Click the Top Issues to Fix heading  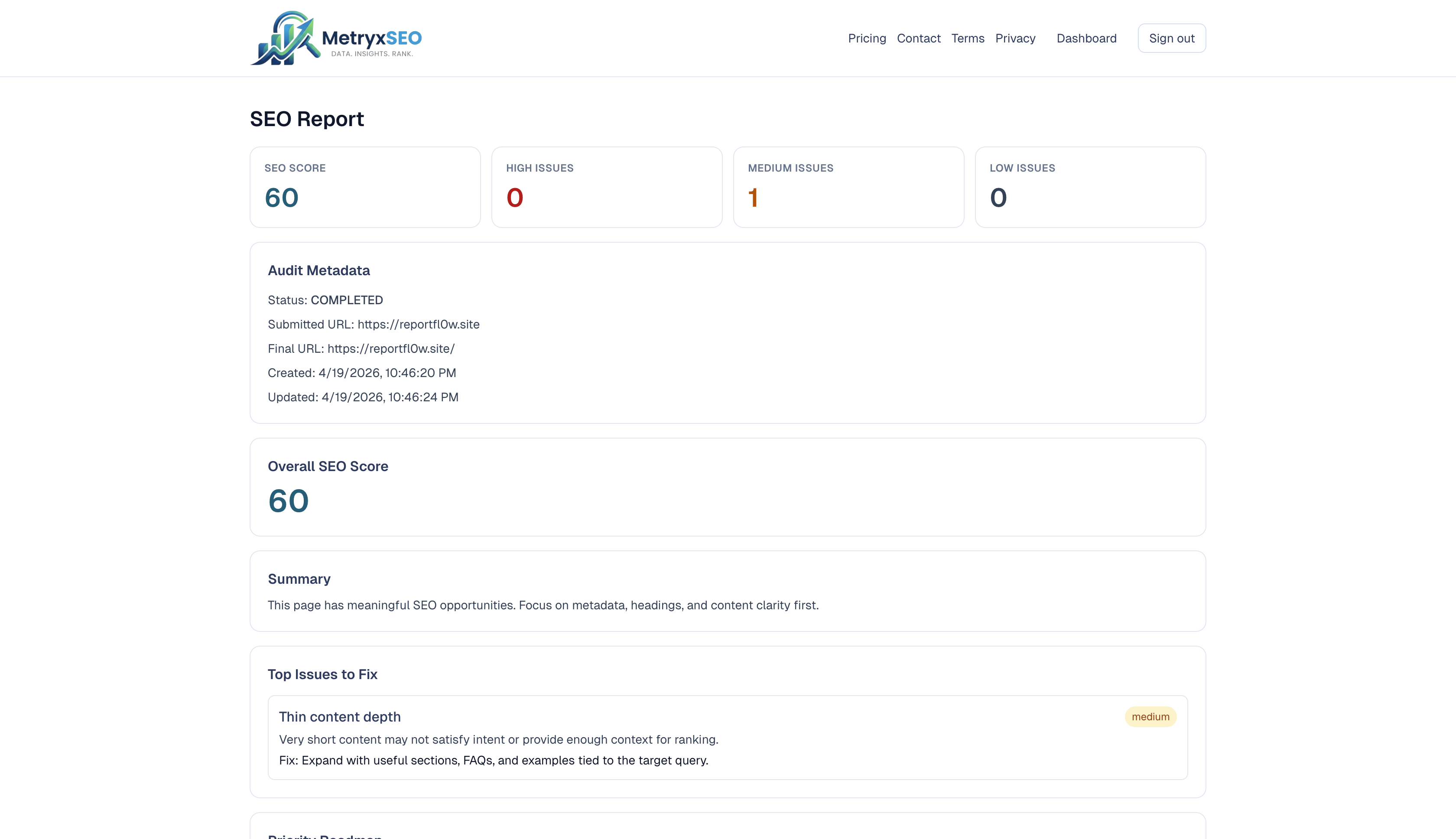(x=322, y=674)
